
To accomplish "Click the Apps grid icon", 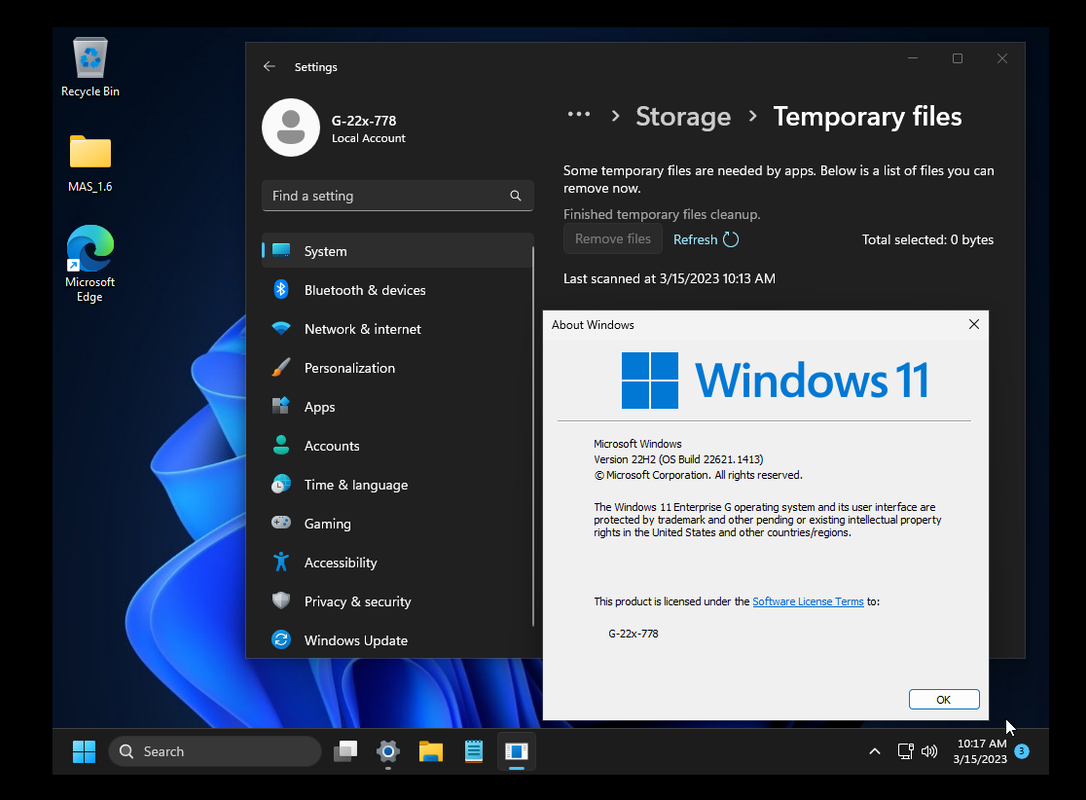I will tap(281, 406).
